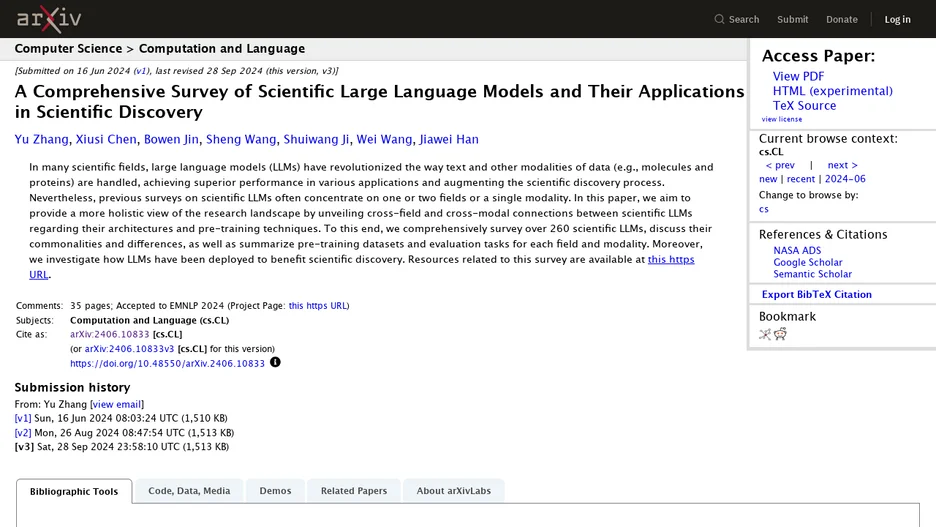The width and height of the screenshot is (936, 527).
Task: Open author Bowen Jin
Action: 171,139
